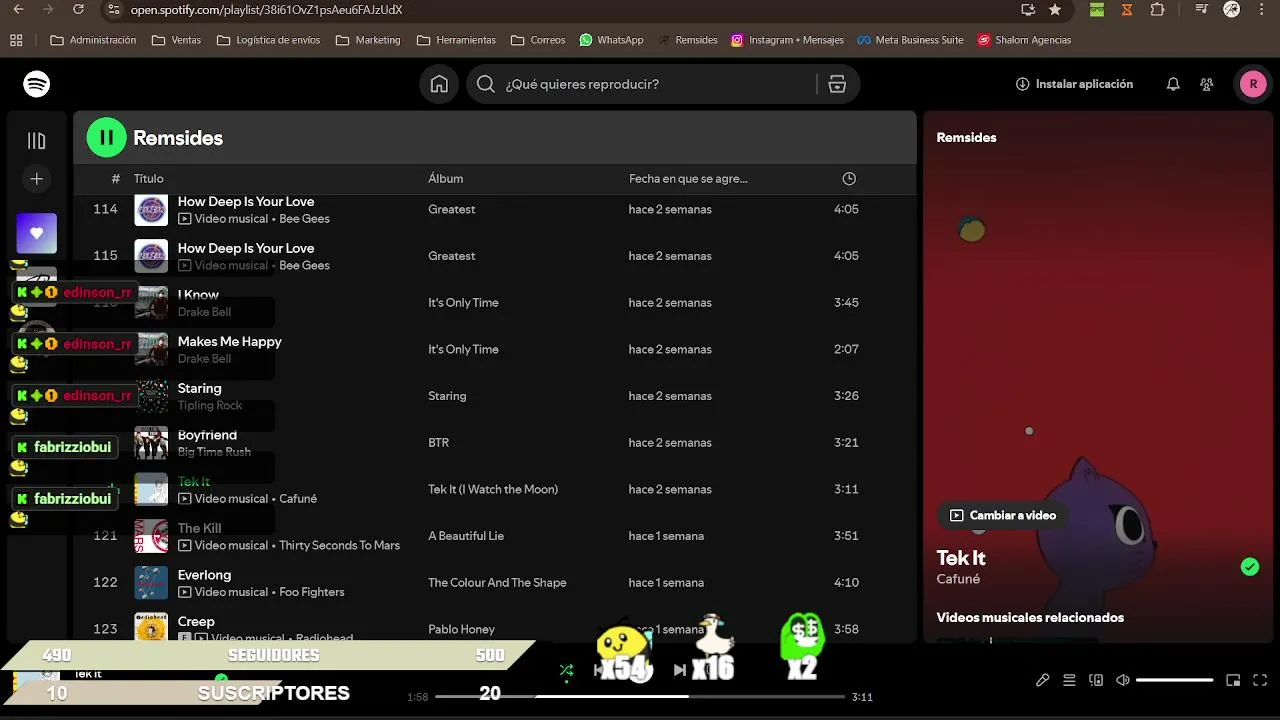The height and width of the screenshot is (720, 1280).
Task: Click Everlong album thumbnail
Action: point(151,583)
